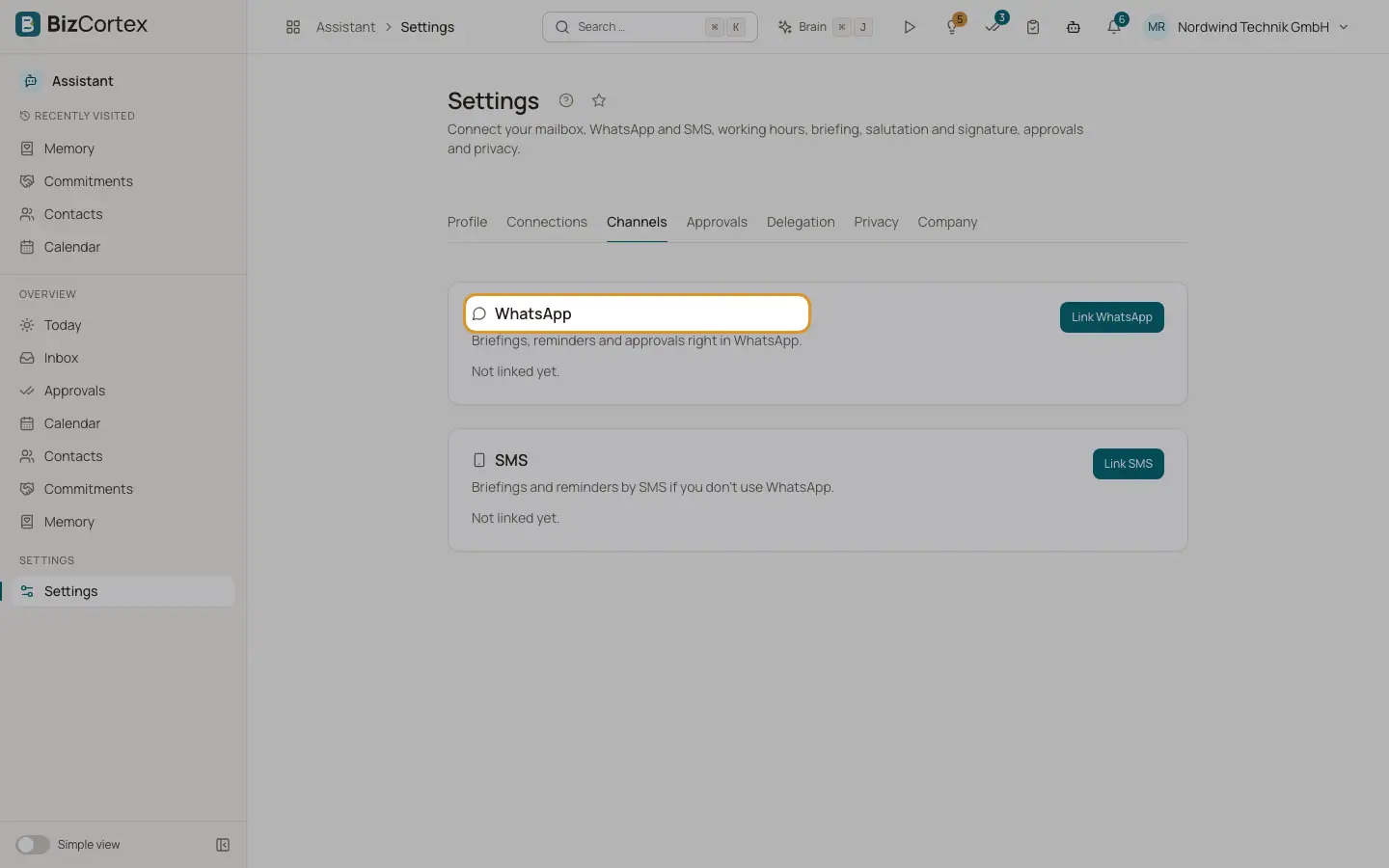Screen dimensions: 1389x868
Task: Star the Settings page as favorite
Action: (599, 100)
